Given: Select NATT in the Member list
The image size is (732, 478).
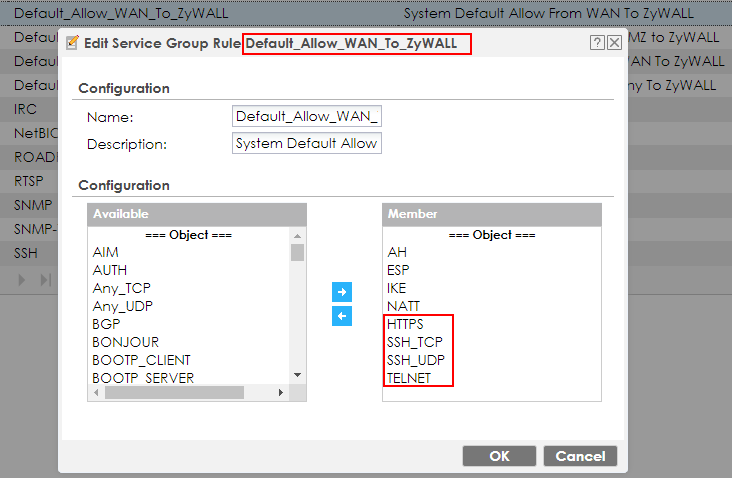Looking at the screenshot, I should click(403, 306).
